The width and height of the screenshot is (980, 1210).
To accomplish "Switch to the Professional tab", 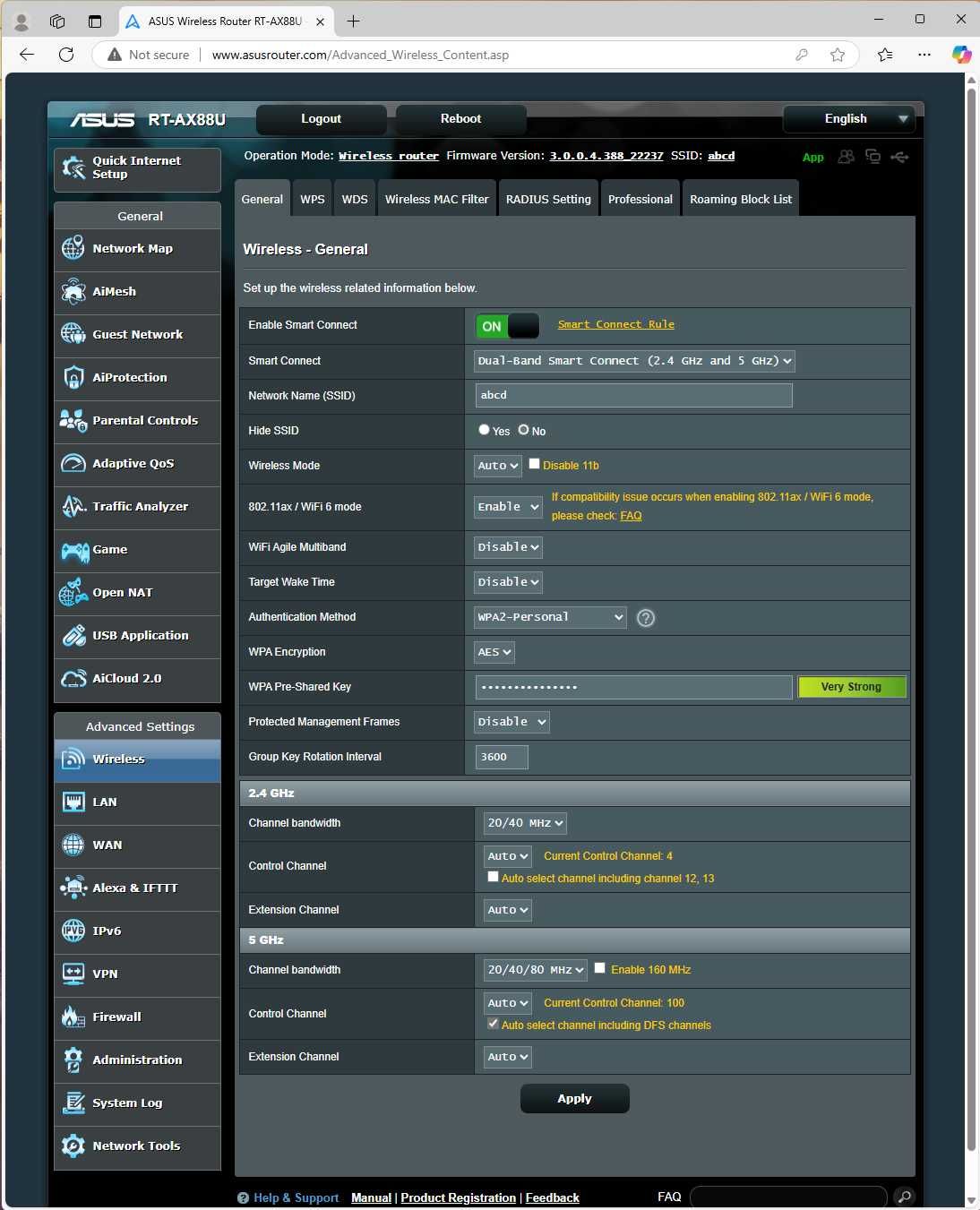I will coord(640,199).
